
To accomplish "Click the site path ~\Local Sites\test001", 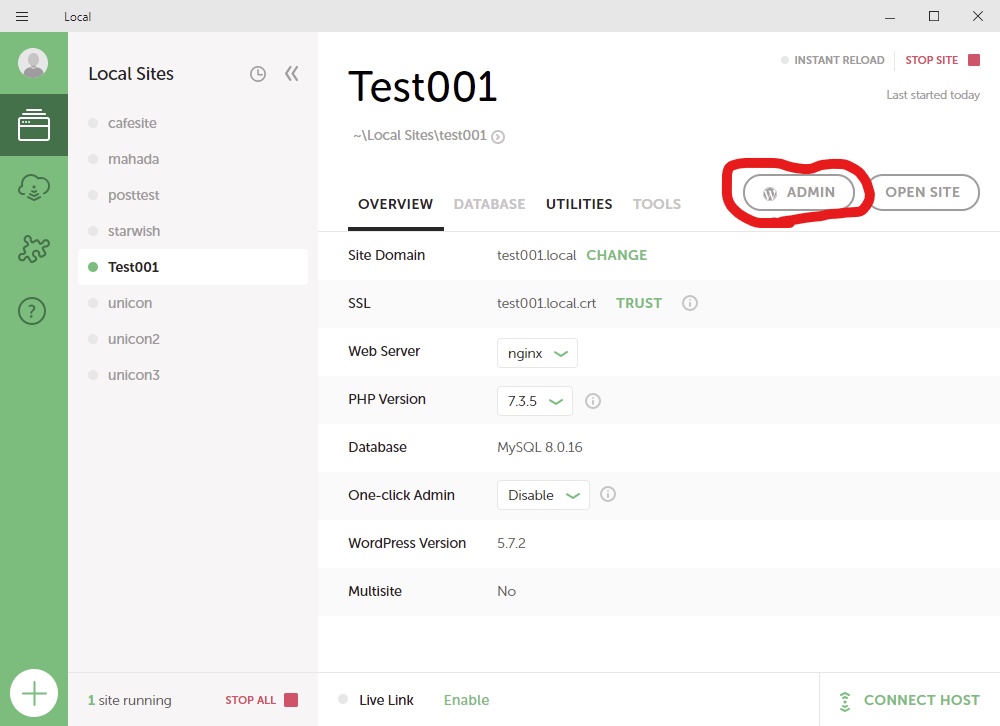I will (420, 135).
